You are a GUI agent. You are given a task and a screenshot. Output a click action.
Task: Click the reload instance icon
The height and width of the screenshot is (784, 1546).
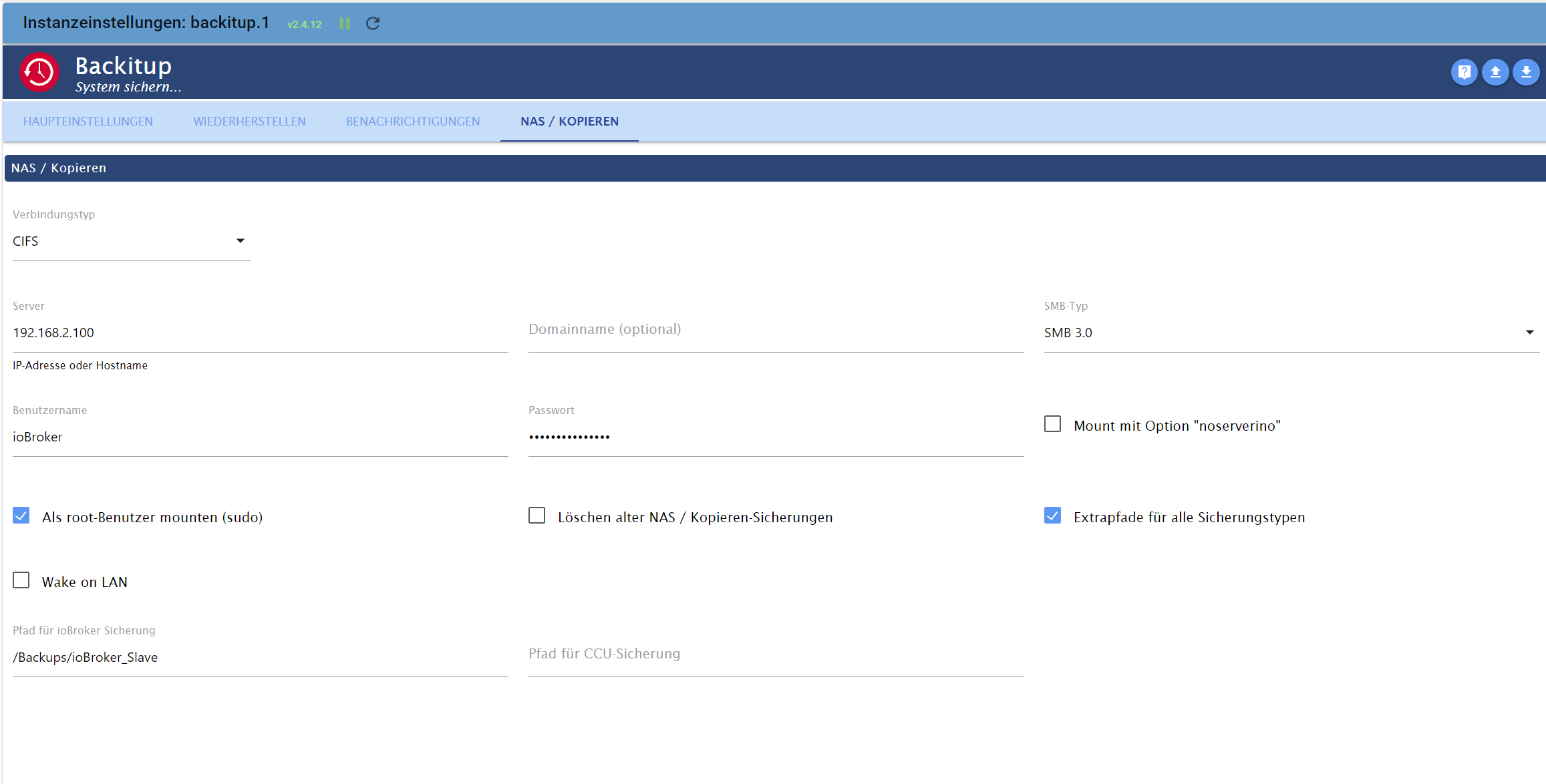(x=373, y=23)
